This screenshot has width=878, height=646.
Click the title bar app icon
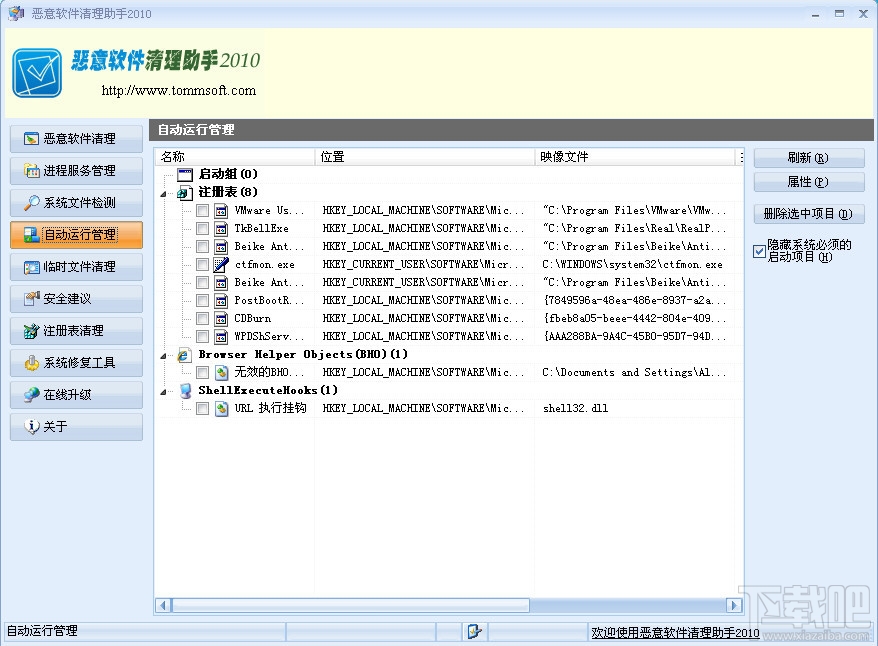pyautogui.click(x=16, y=13)
